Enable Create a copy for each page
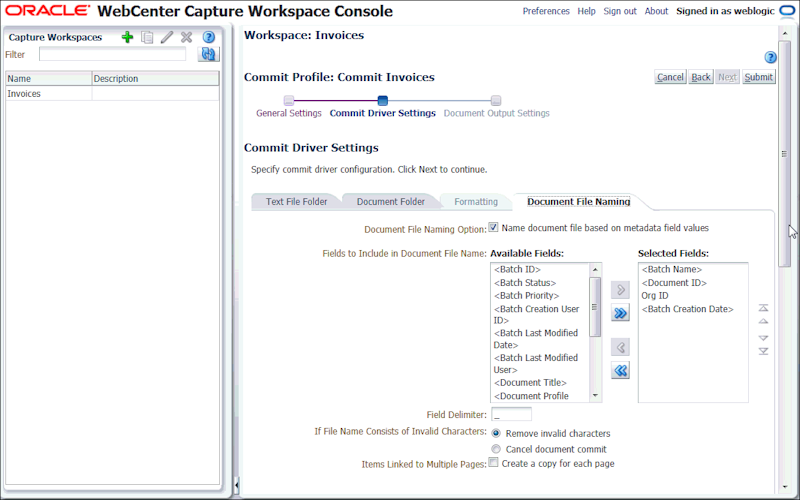The image size is (800, 500). [493, 463]
